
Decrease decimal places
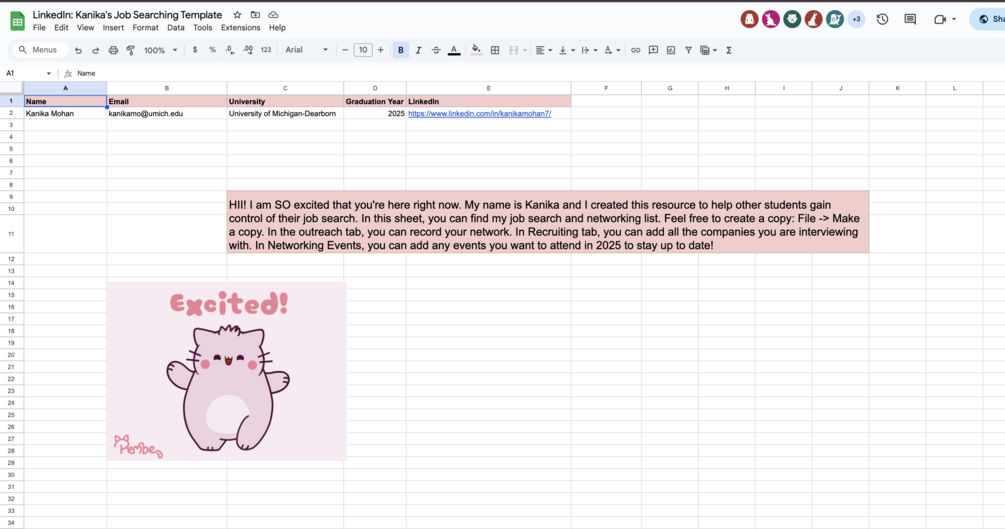[x=229, y=50]
